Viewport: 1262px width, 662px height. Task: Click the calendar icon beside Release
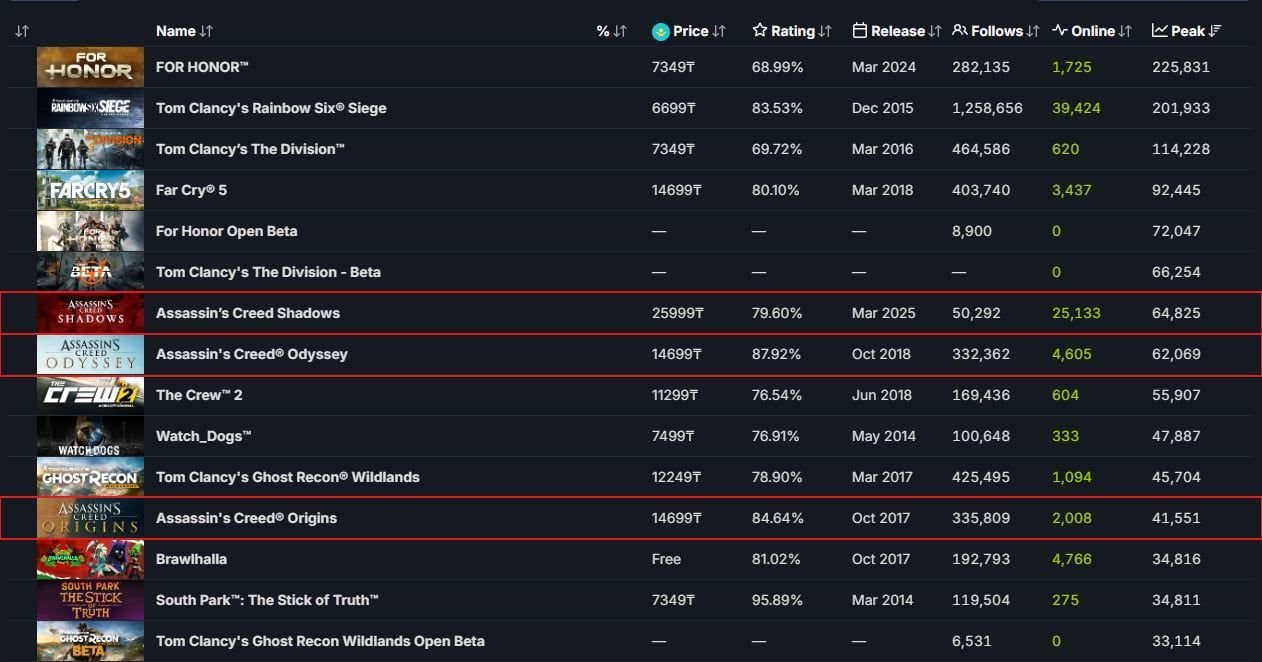pos(860,31)
